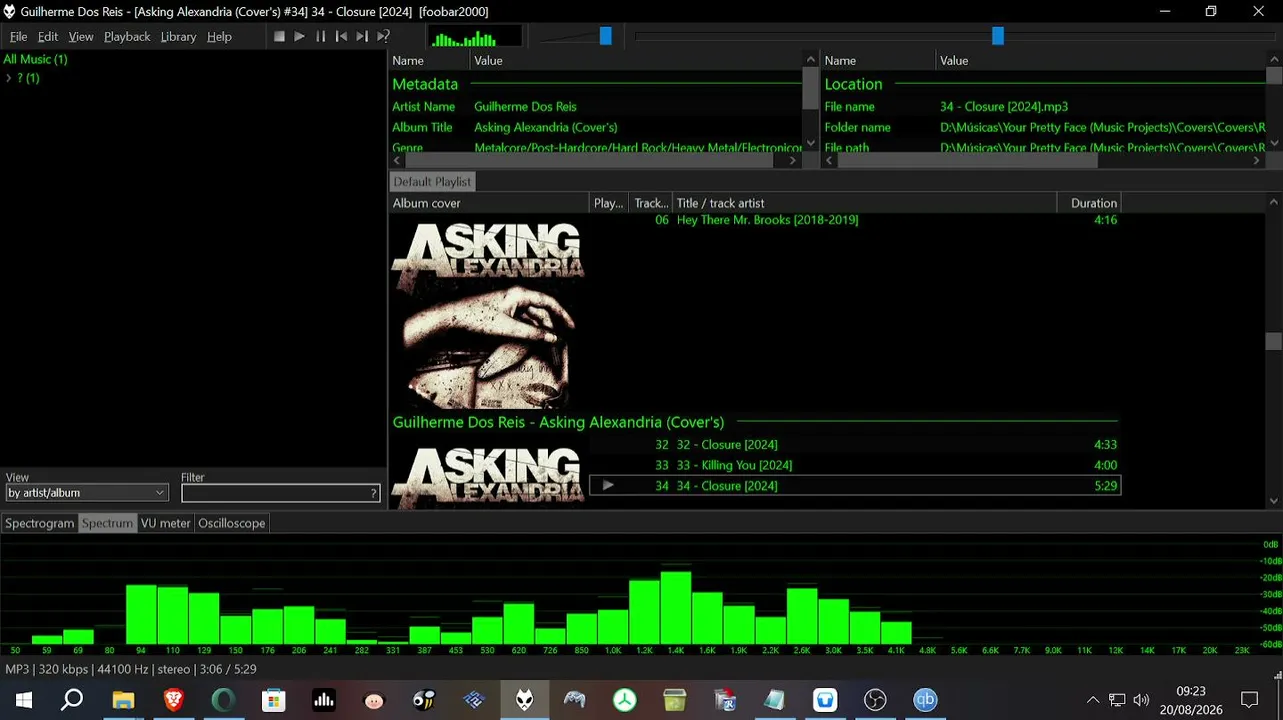Expand the '? (1)' library node
The height and width of the screenshot is (720, 1283).
click(9, 78)
